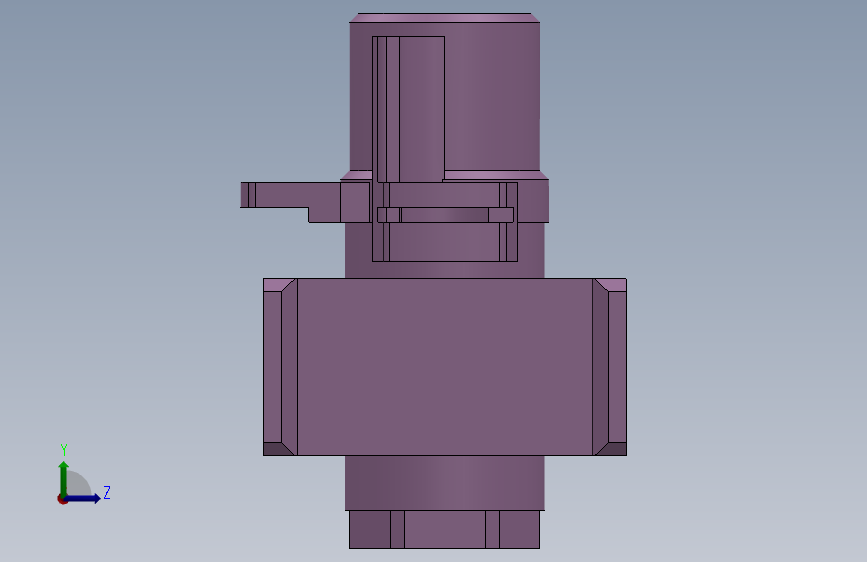Select the bottom base block of model
The width and height of the screenshot is (867, 562).
[x=444, y=529]
